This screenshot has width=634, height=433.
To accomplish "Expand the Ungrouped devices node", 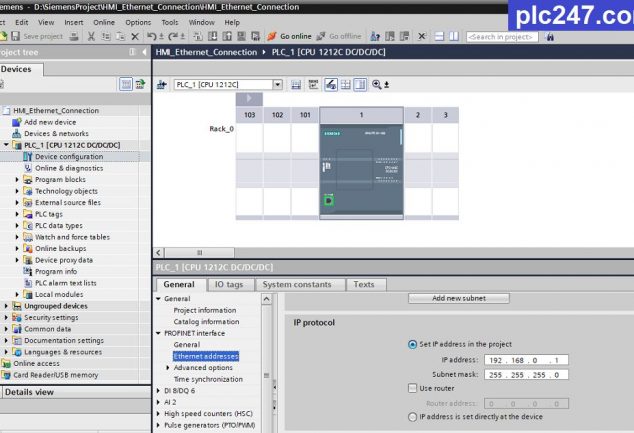I will (6, 306).
